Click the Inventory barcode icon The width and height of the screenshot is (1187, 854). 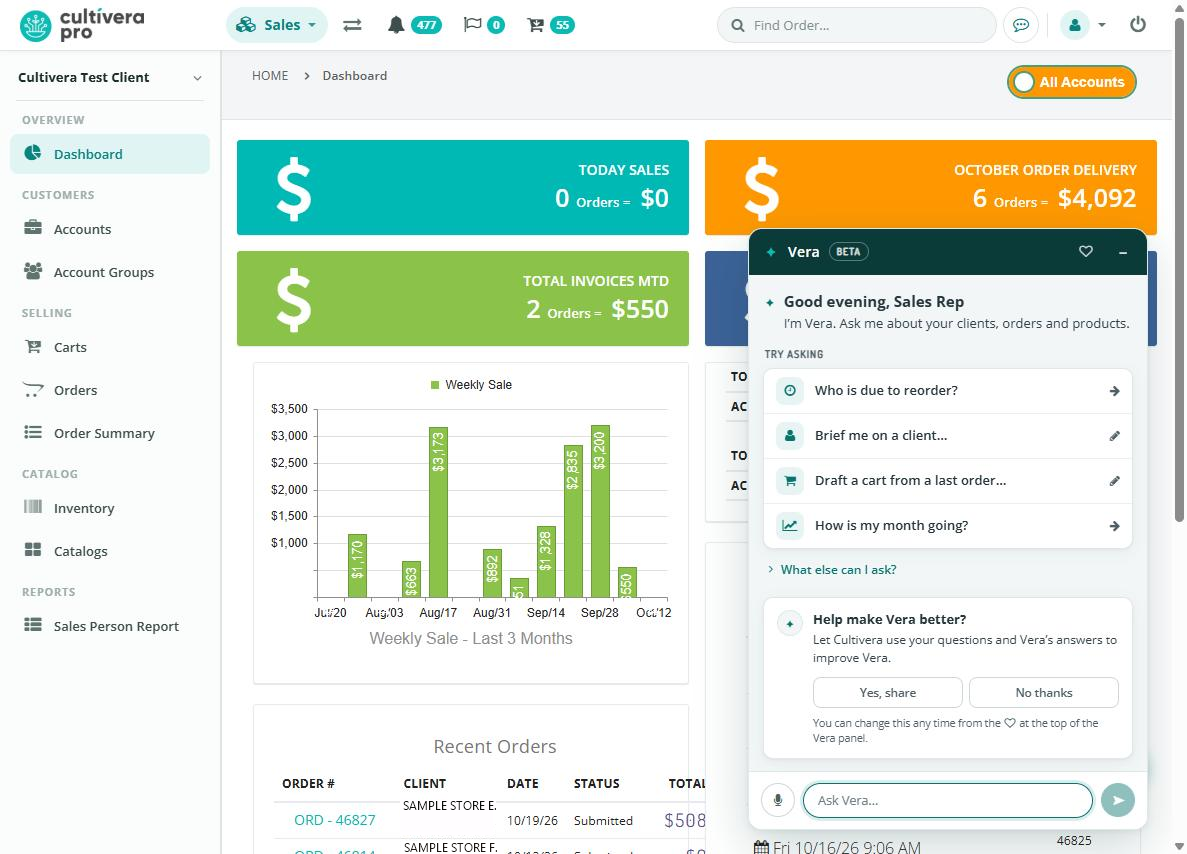pyautogui.click(x=33, y=506)
